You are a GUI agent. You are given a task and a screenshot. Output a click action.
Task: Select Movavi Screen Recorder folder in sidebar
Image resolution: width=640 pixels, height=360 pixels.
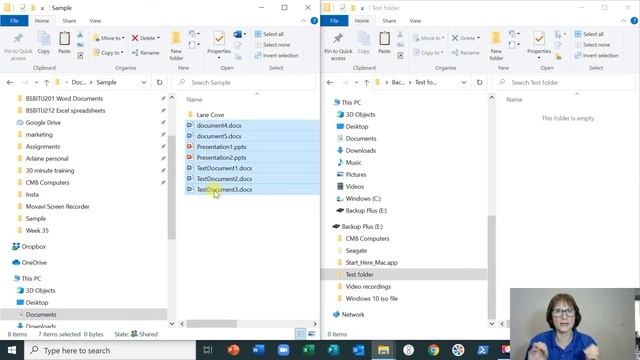pyautogui.click(x=57, y=207)
